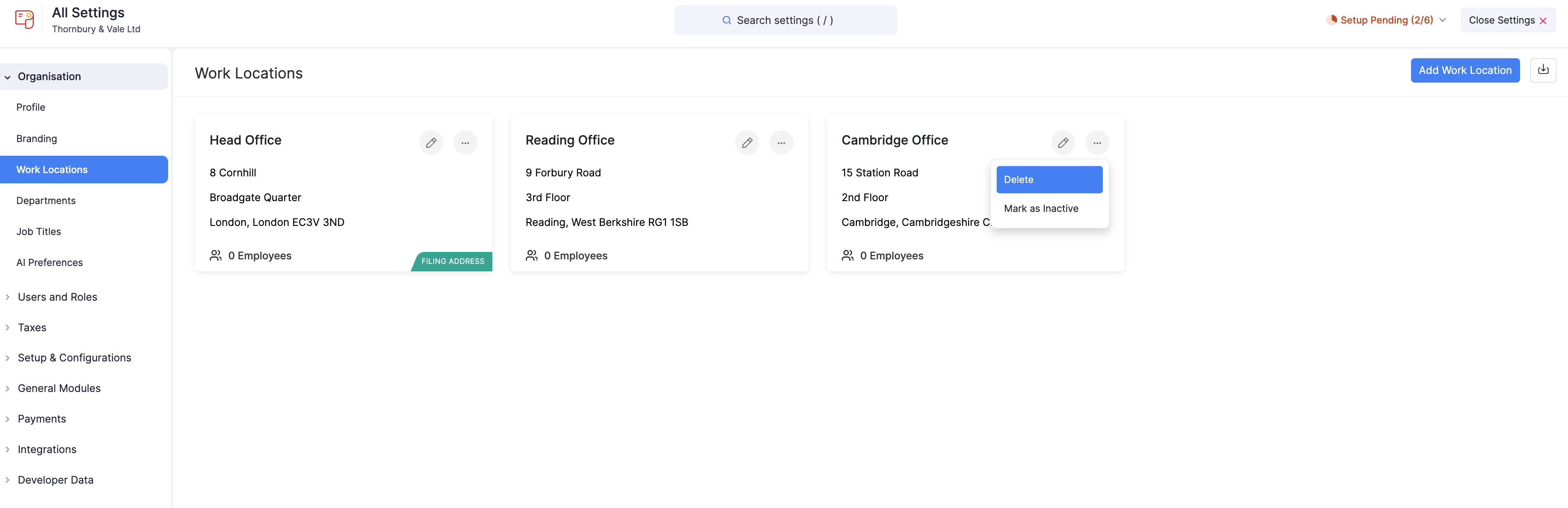Click Cambridge Office employees people icon
The width and height of the screenshot is (1568, 508).
(x=847, y=256)
